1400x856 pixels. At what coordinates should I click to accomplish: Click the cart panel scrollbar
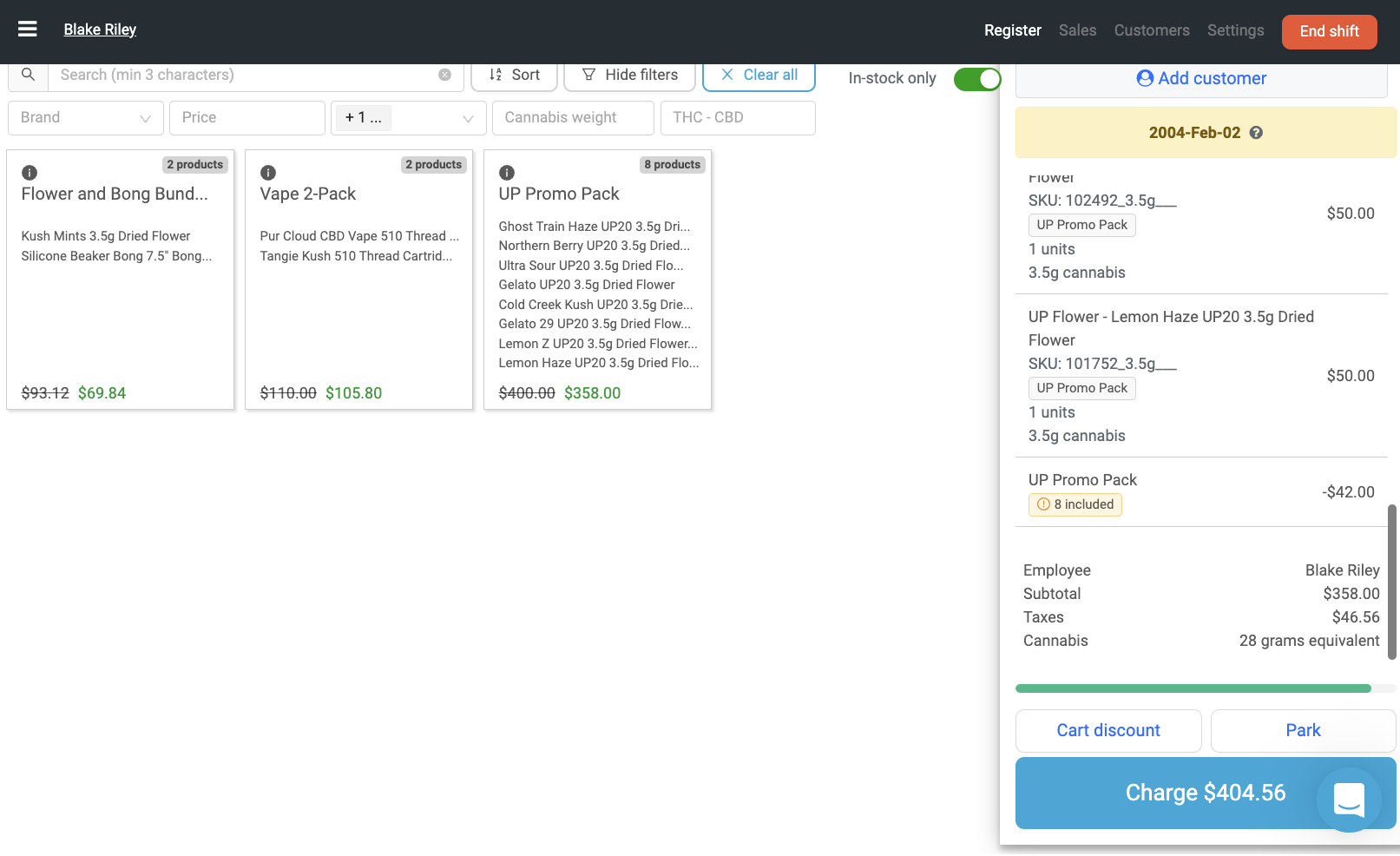[x=1391, y=582]
